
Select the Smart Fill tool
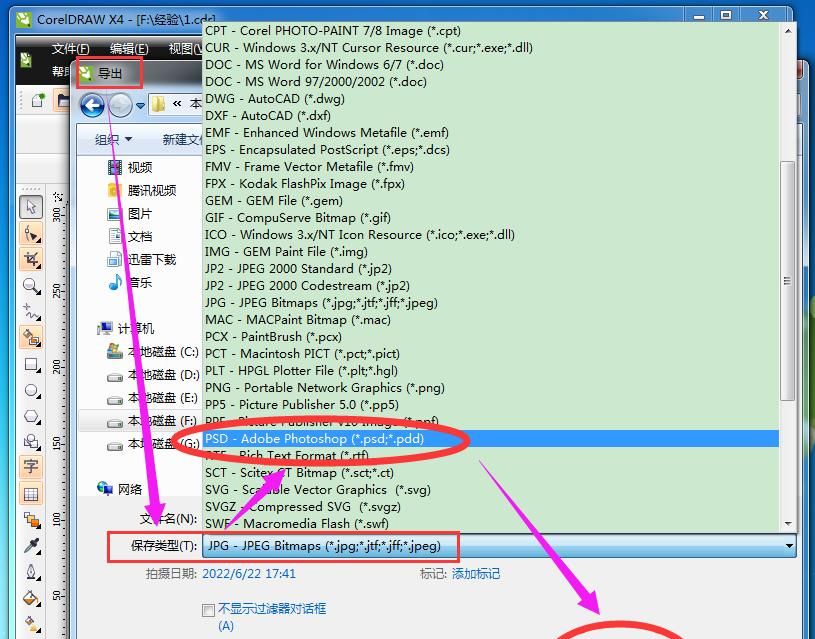(x=31, y=337)
